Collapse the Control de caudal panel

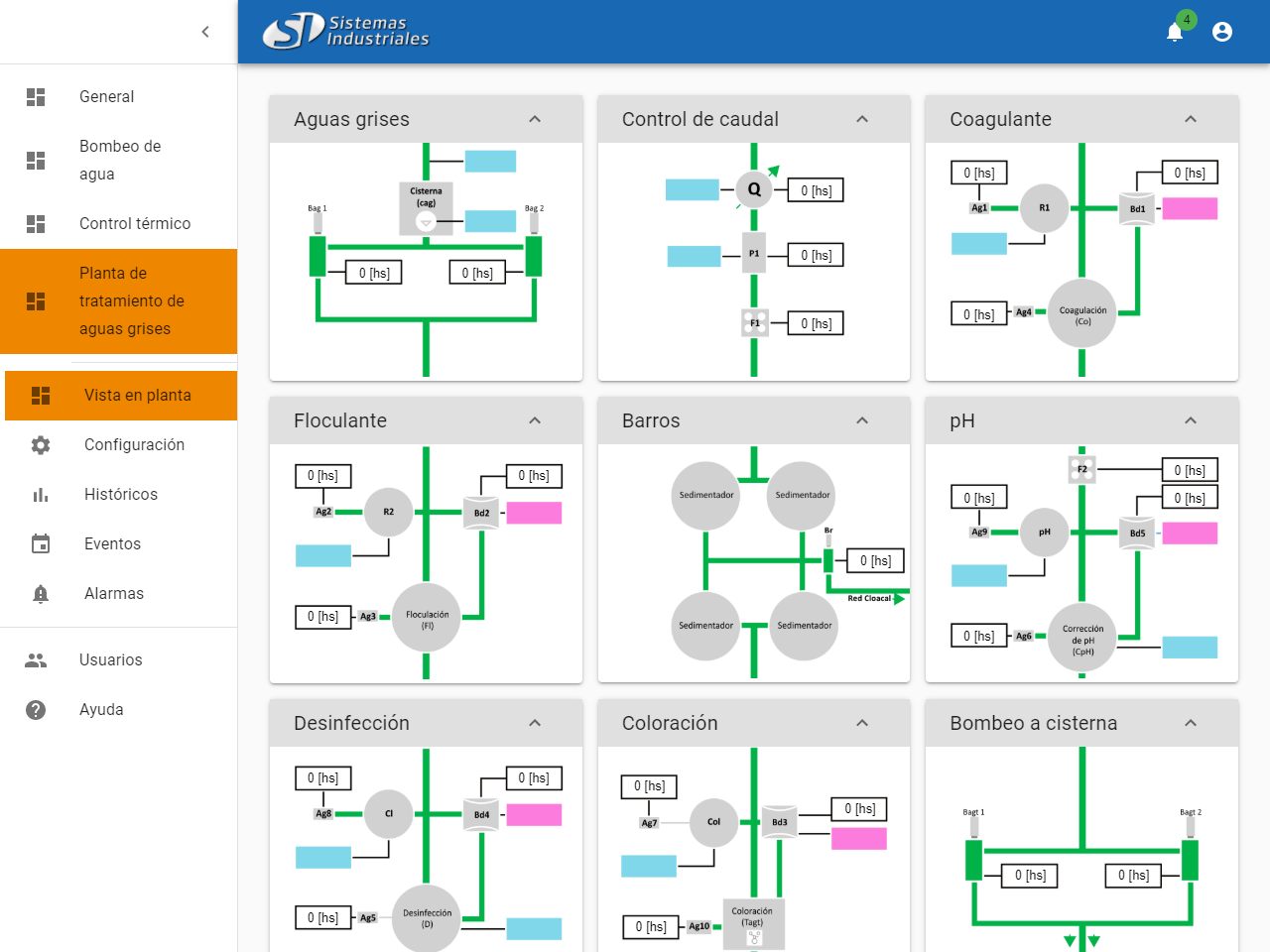tap(862, 119)
